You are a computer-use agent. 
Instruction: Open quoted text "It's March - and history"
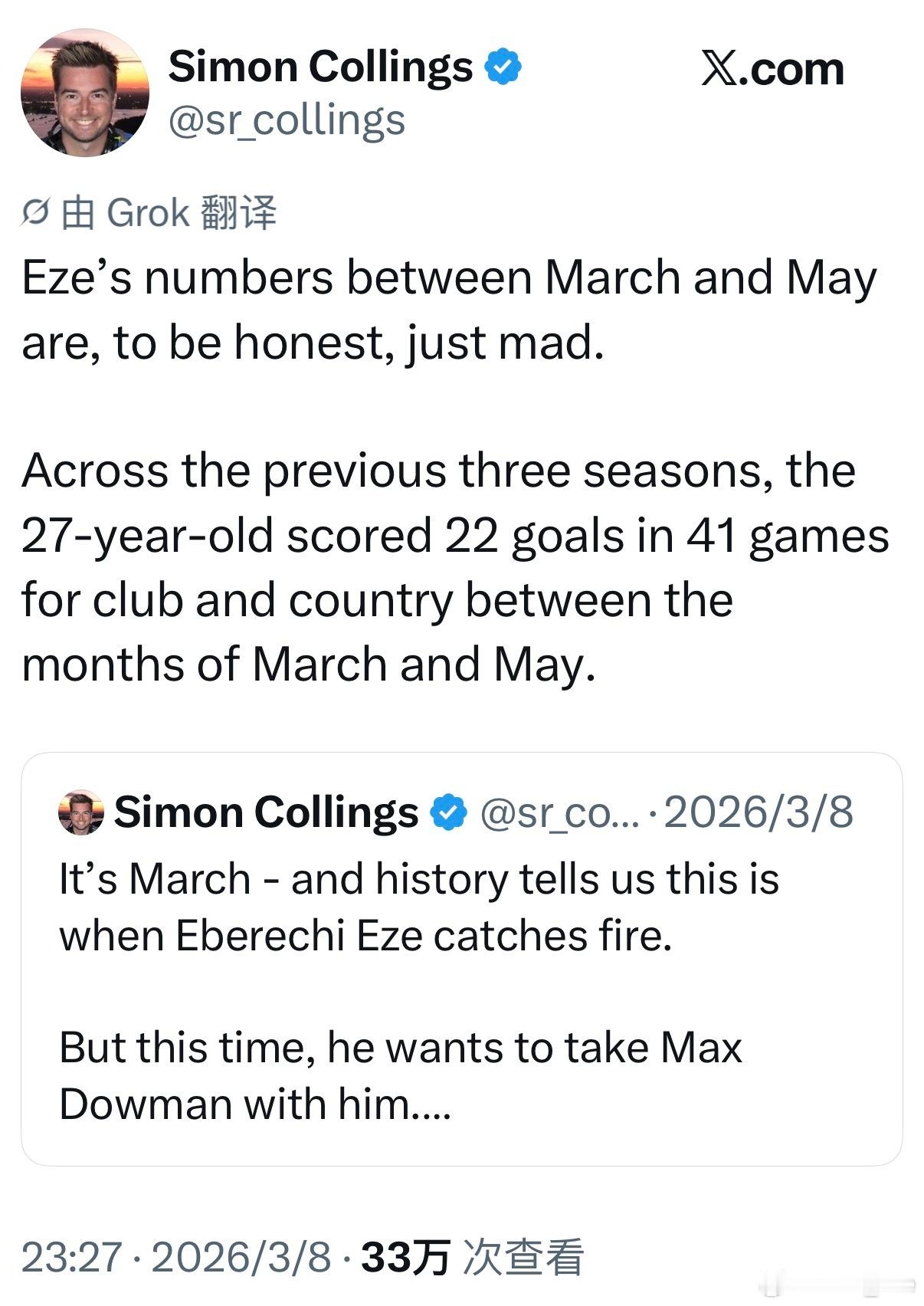[418, 907]
